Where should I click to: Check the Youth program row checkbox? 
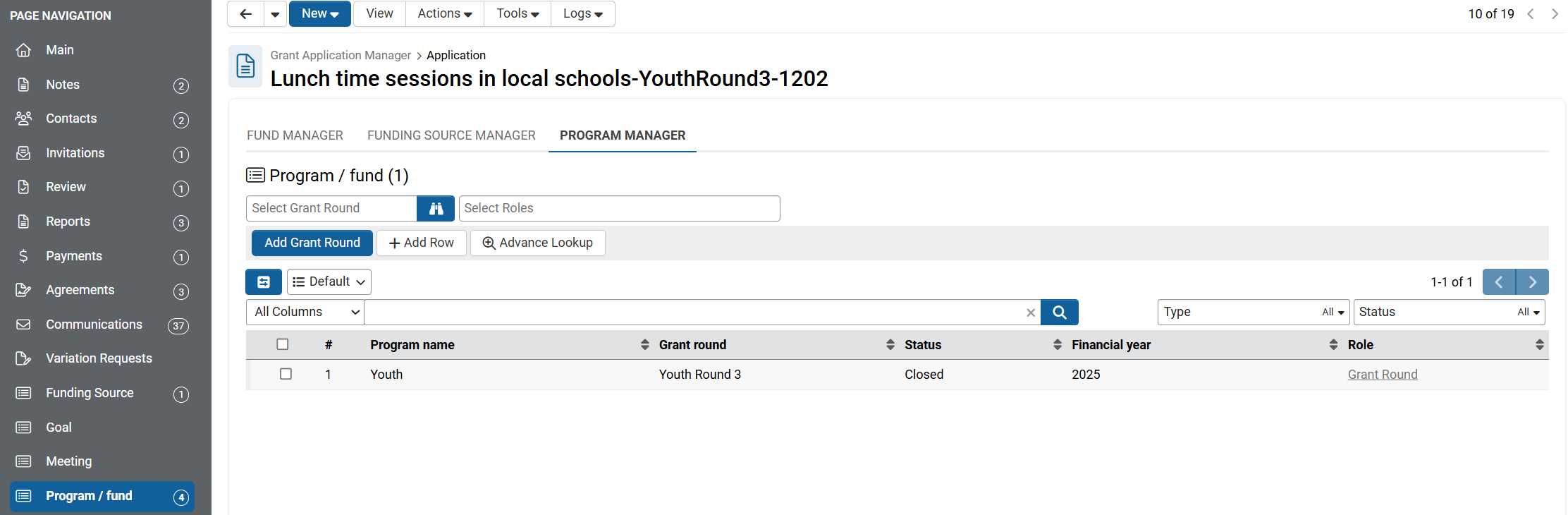(286, 374)
